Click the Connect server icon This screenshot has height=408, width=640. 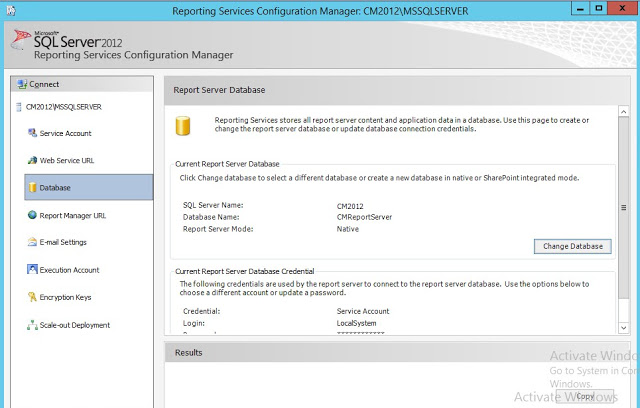[22, 84]
